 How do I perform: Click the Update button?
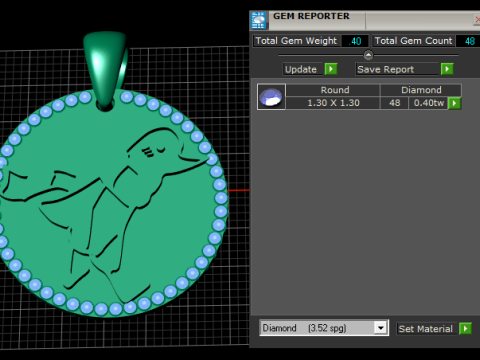[x=302, y=69]
